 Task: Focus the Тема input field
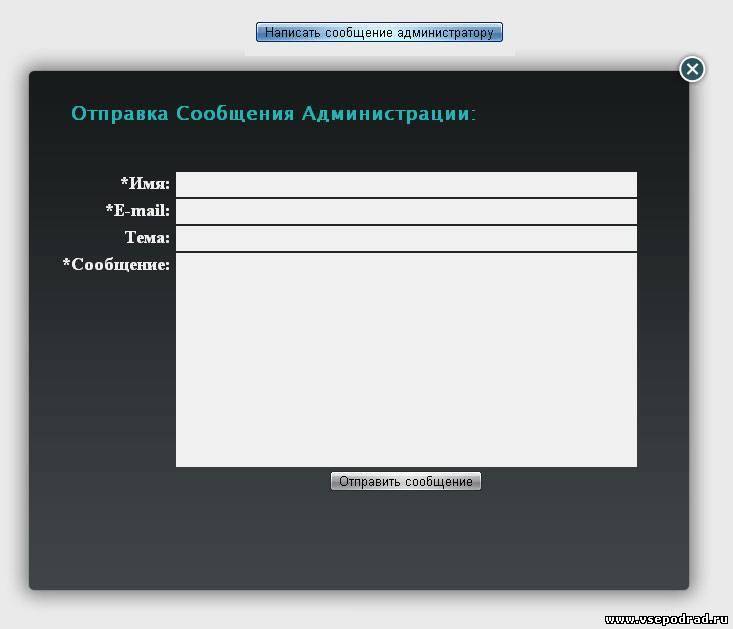[x=406, y=238]
